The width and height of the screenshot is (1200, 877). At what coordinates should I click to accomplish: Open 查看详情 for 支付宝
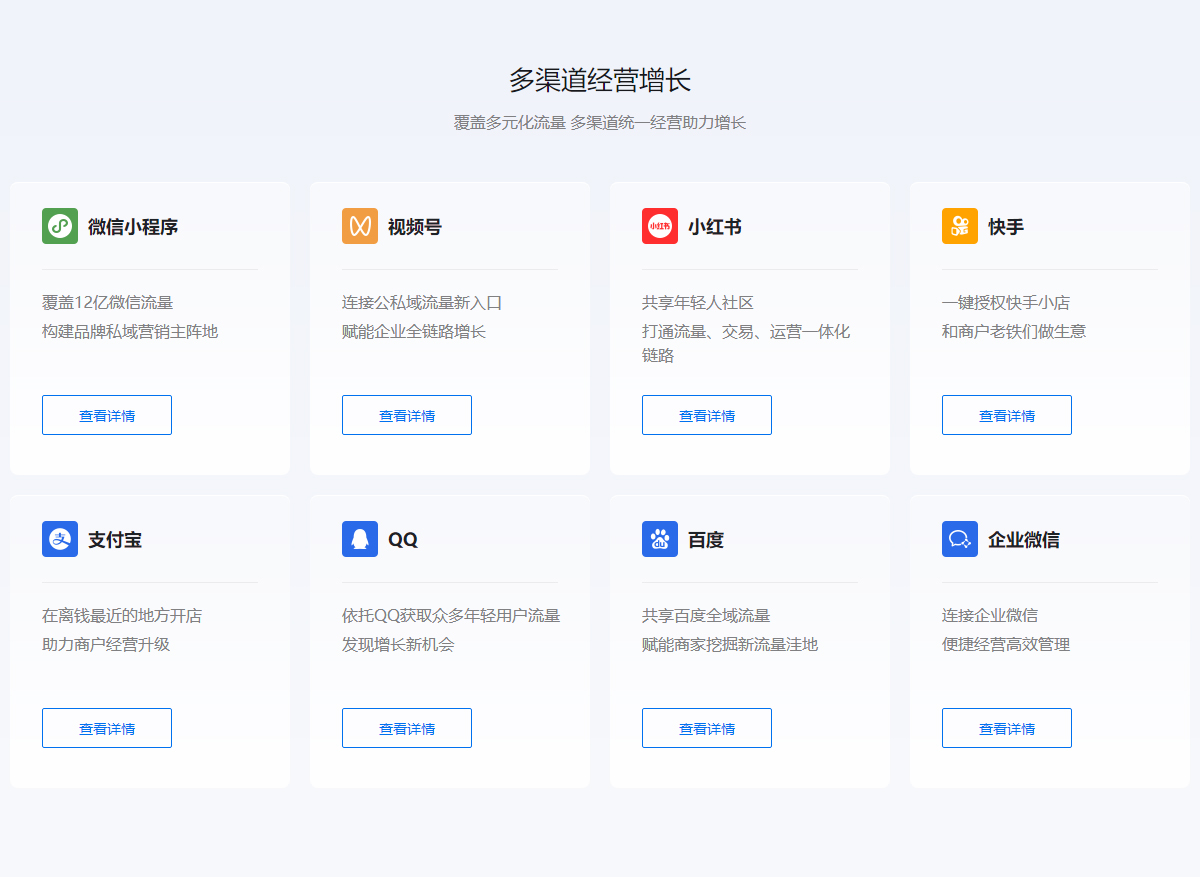[x=107, y=728]
